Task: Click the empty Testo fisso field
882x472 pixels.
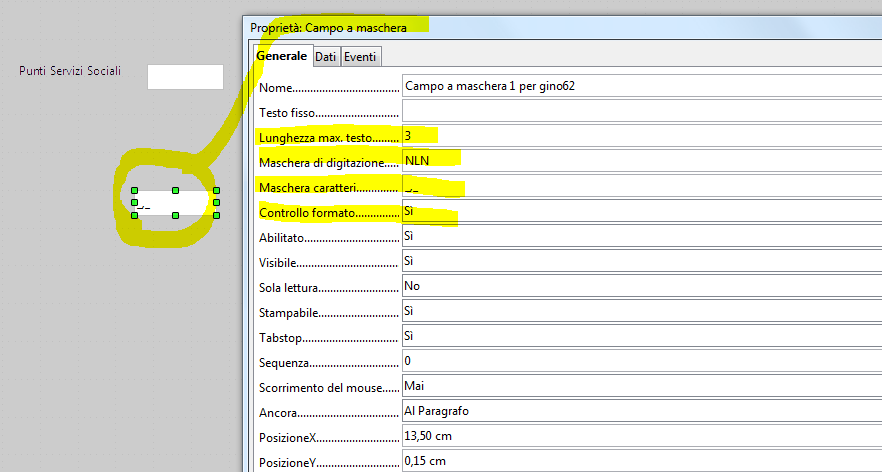Action: [x=640, y=111]
